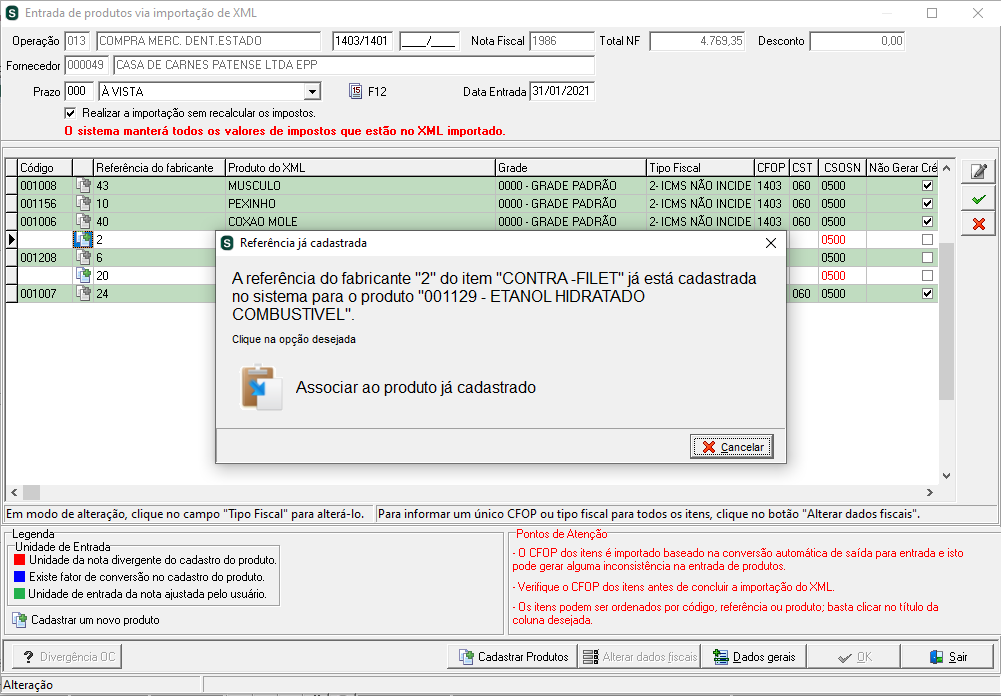Click the Cadastrar Produtos button
The width and height of the screenshot is (1001, 696).
(x=514, y=657)
